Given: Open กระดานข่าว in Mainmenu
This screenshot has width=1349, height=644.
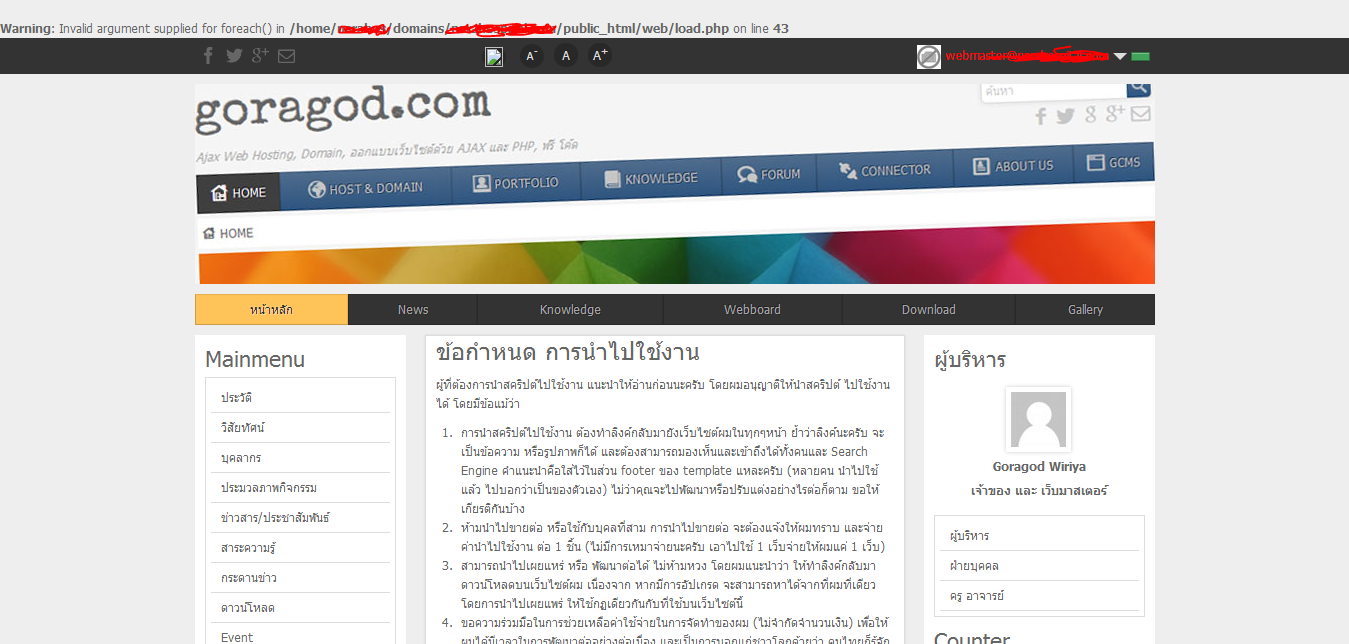Looking at the screenshot, I should 301,578.
